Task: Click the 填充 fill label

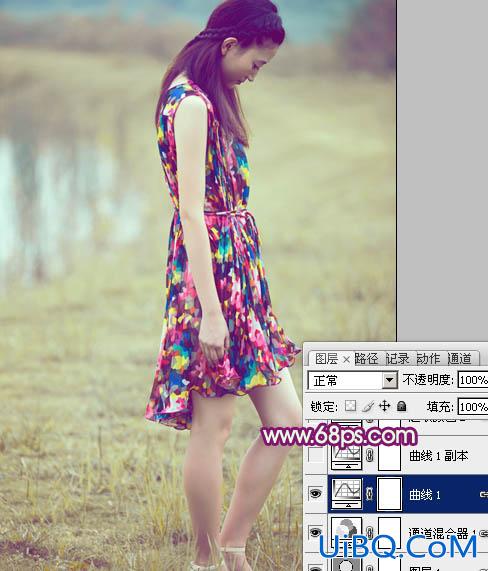Action: point(440,406)
